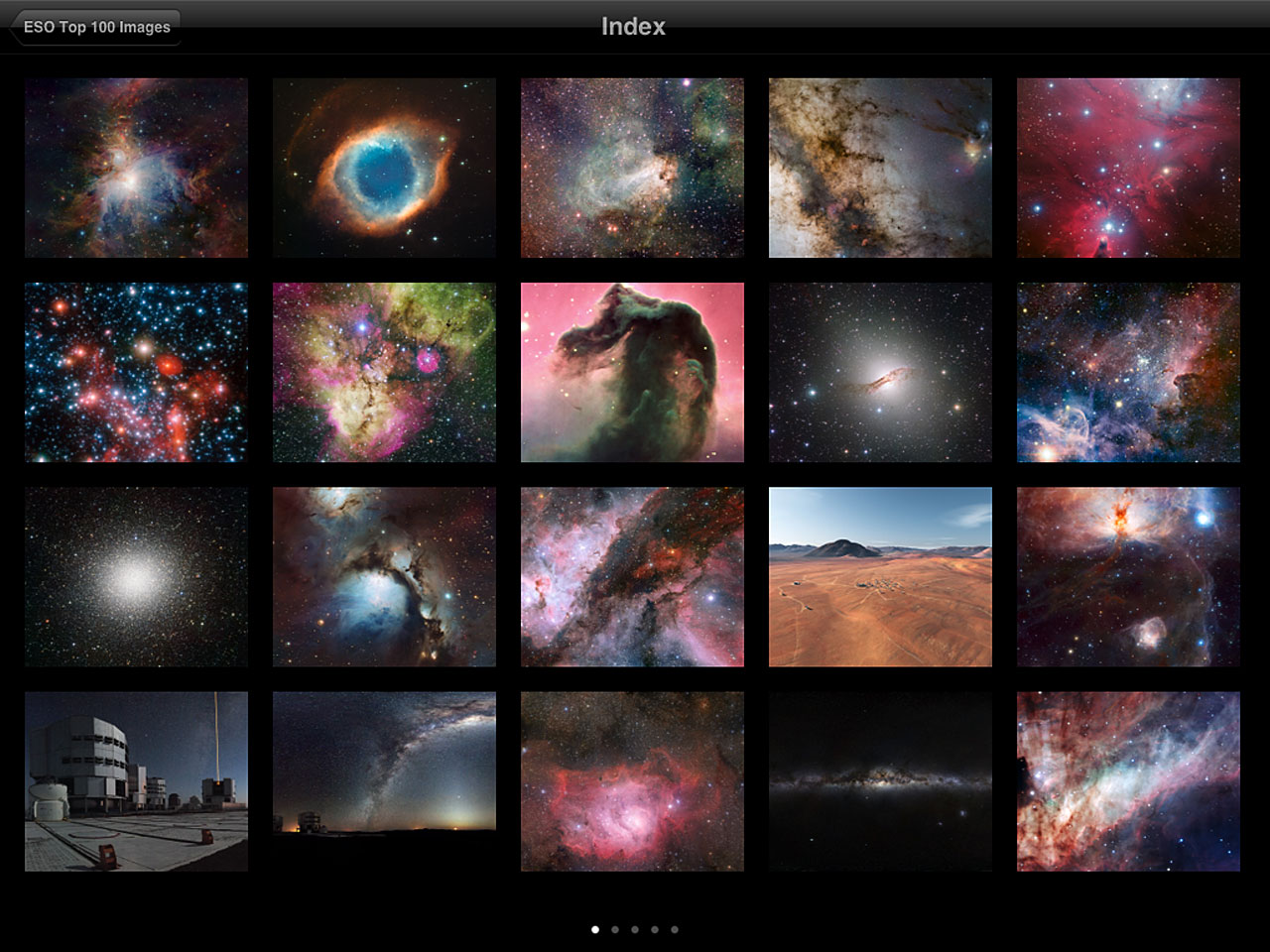
Task: Open the dark Milky Way panorama thumbnail
Action: [880, 781]
